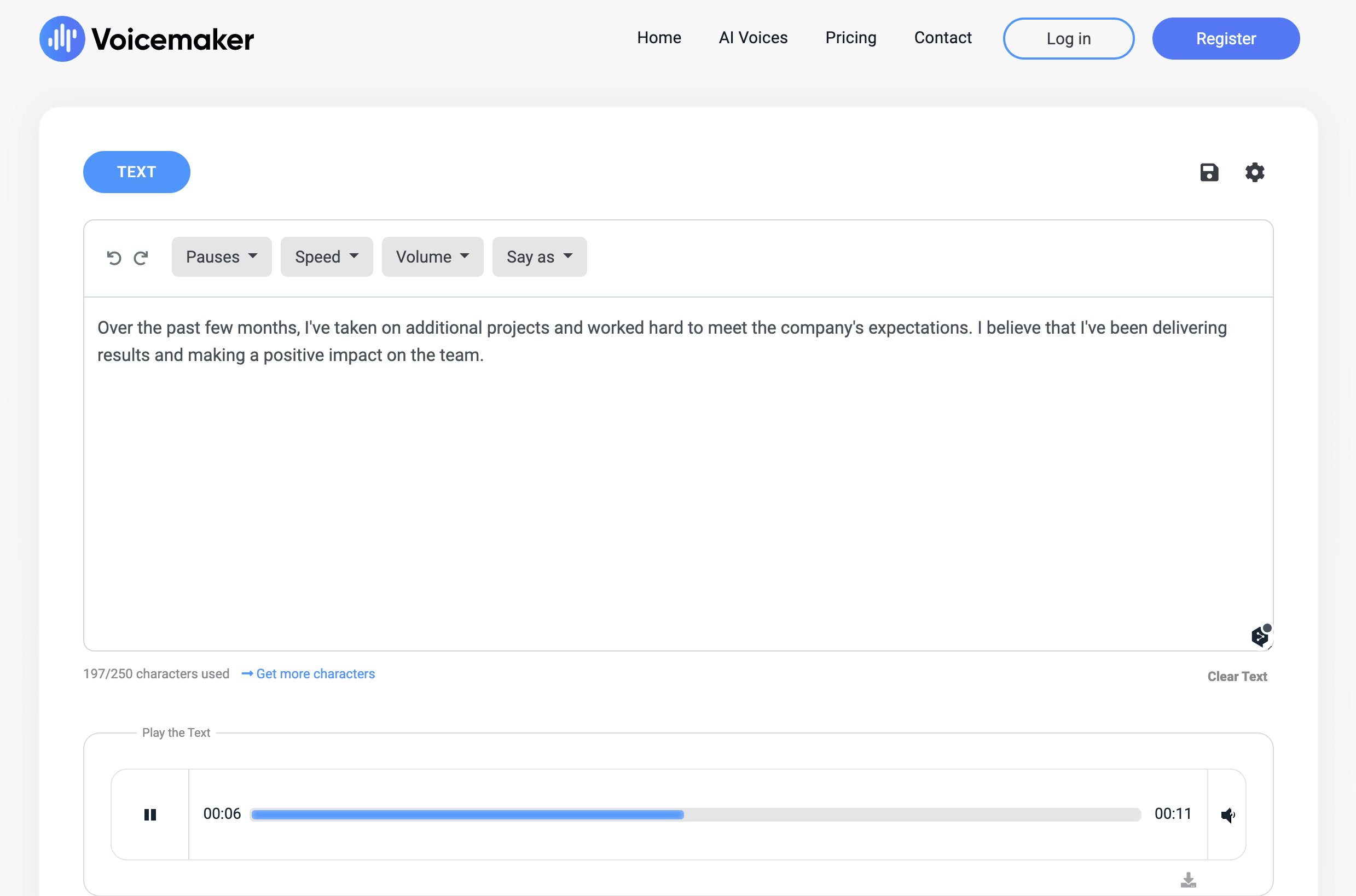This screenshot has height=896, width=1356.
Task: Click the Log in button
Action: click(1068, 39)
